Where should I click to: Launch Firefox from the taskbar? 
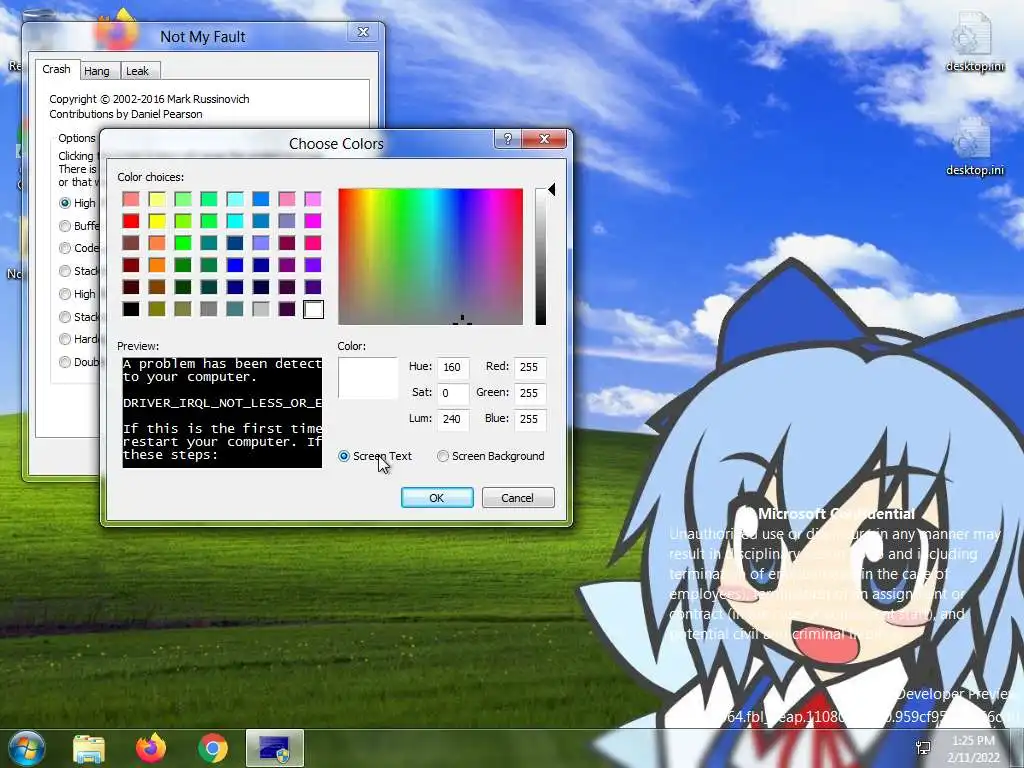(x=151, y=748)
